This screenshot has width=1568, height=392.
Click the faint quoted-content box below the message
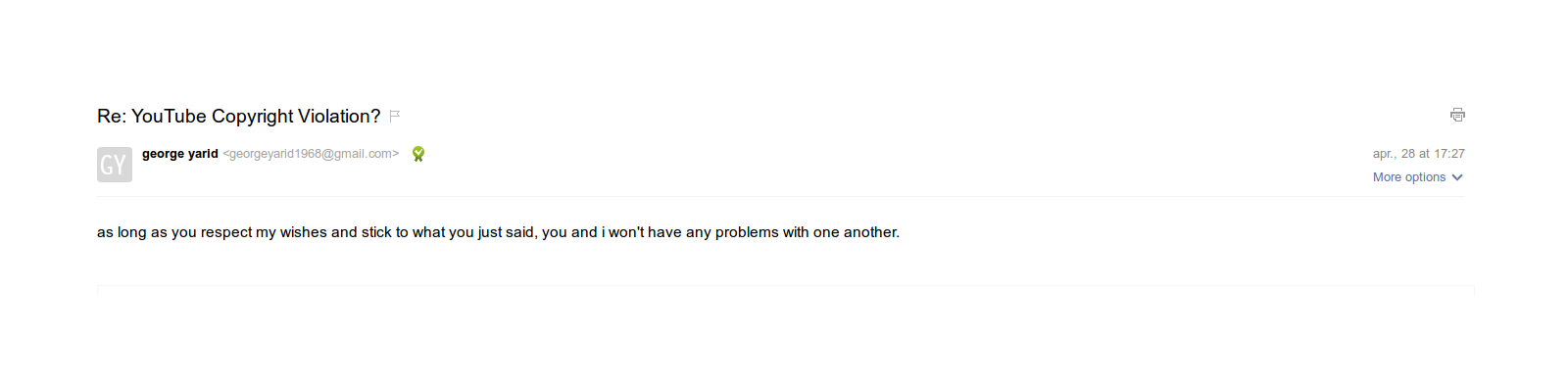pyautogui.click(x=784, y=288)
